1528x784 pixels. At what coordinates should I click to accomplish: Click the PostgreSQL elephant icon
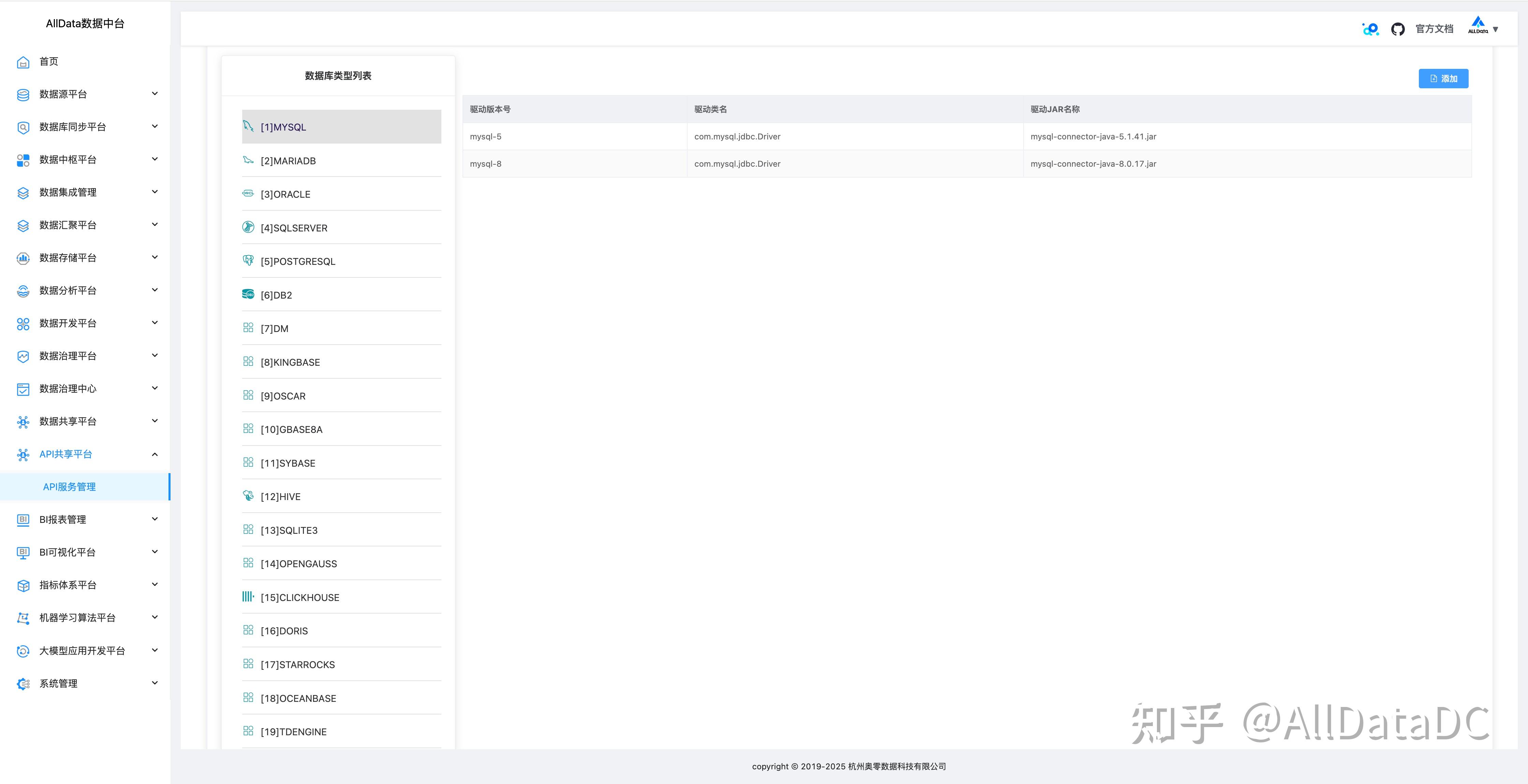(x=249, y=260)
